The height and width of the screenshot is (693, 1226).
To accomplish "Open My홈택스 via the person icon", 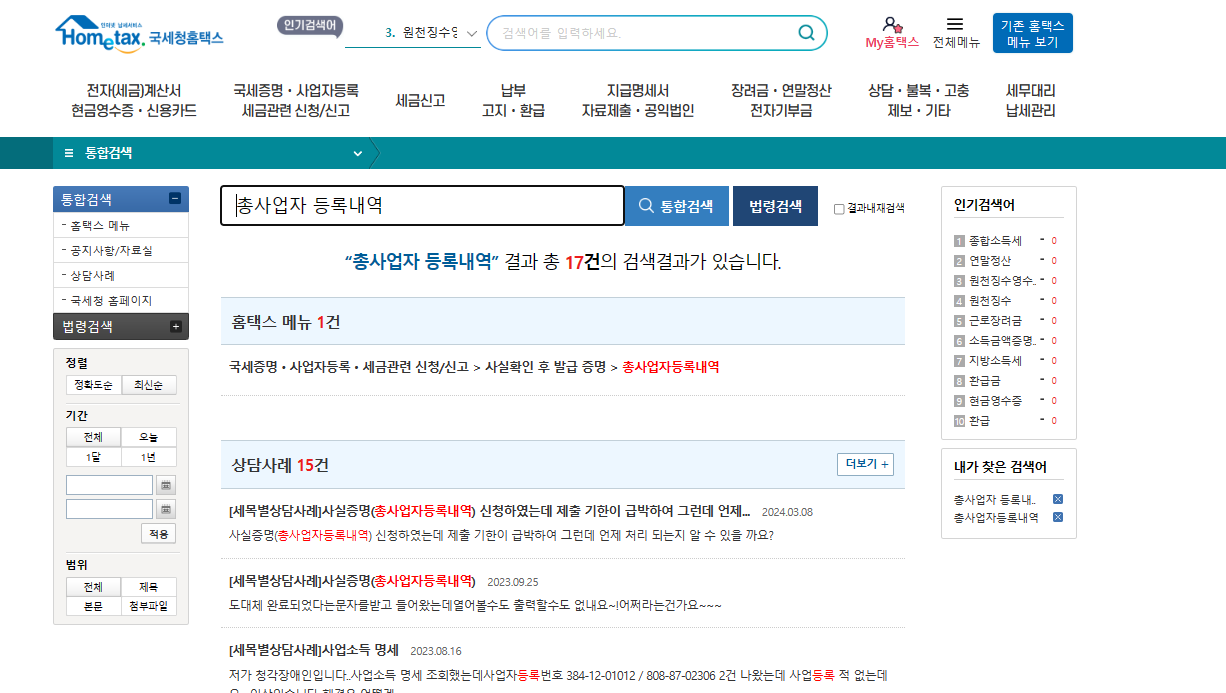I will [x=892, y=24].
